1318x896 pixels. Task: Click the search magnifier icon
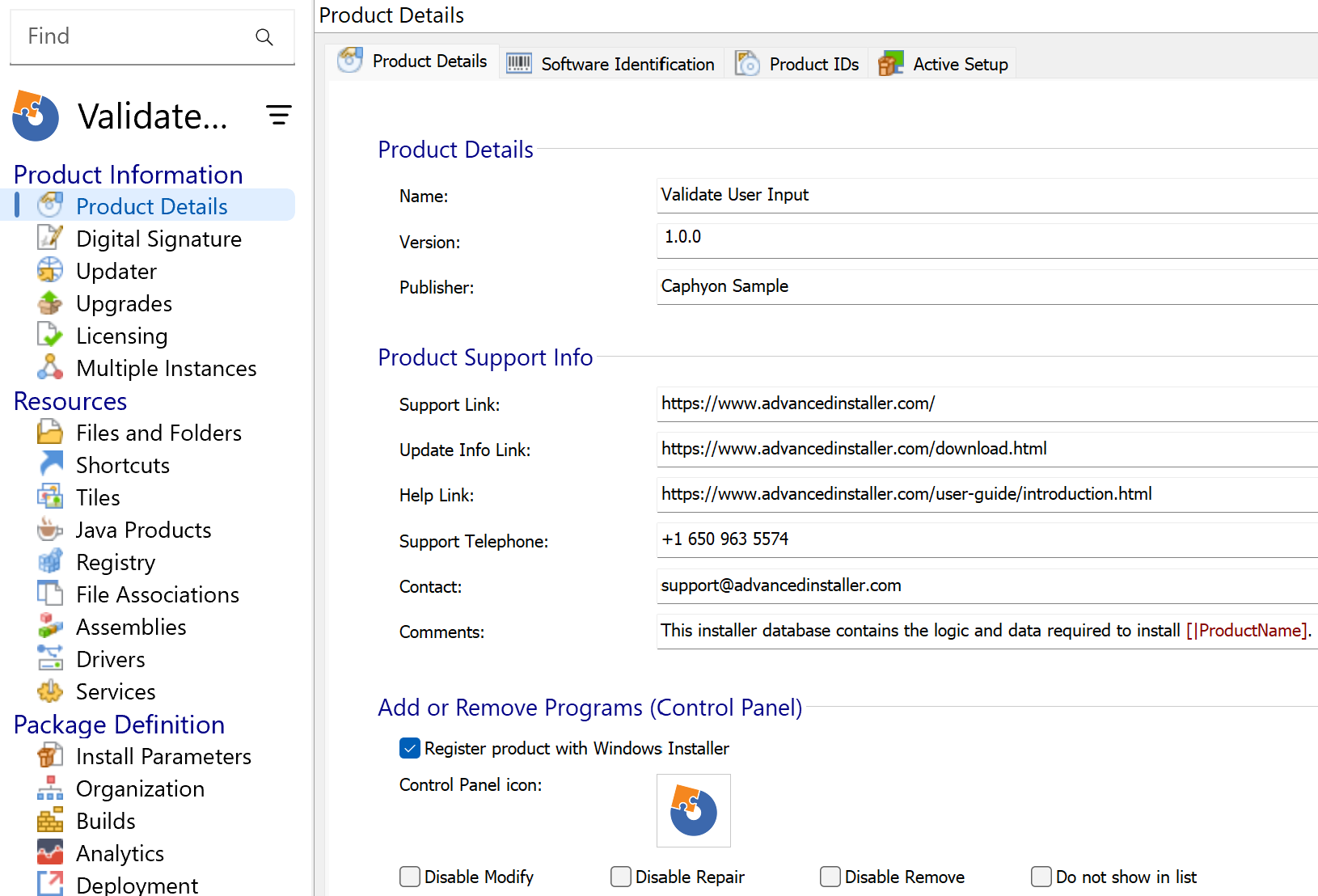click(264, 36)
